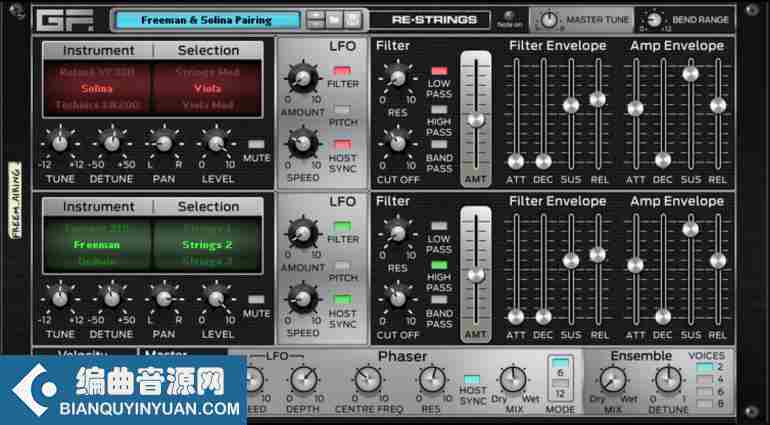Click the Freeman layer Cut Off knob

(398, 298)
